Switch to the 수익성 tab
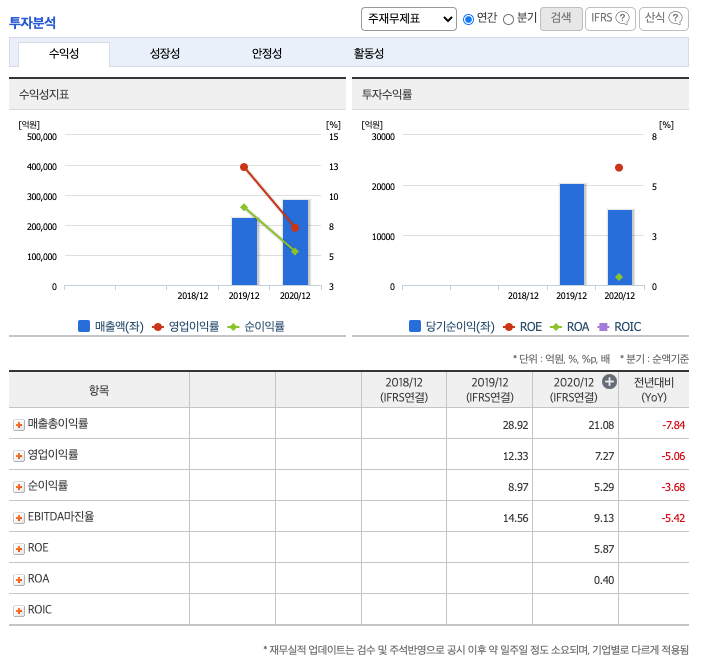The height and width of the screenshot is (665, 701). click(64, 54)
